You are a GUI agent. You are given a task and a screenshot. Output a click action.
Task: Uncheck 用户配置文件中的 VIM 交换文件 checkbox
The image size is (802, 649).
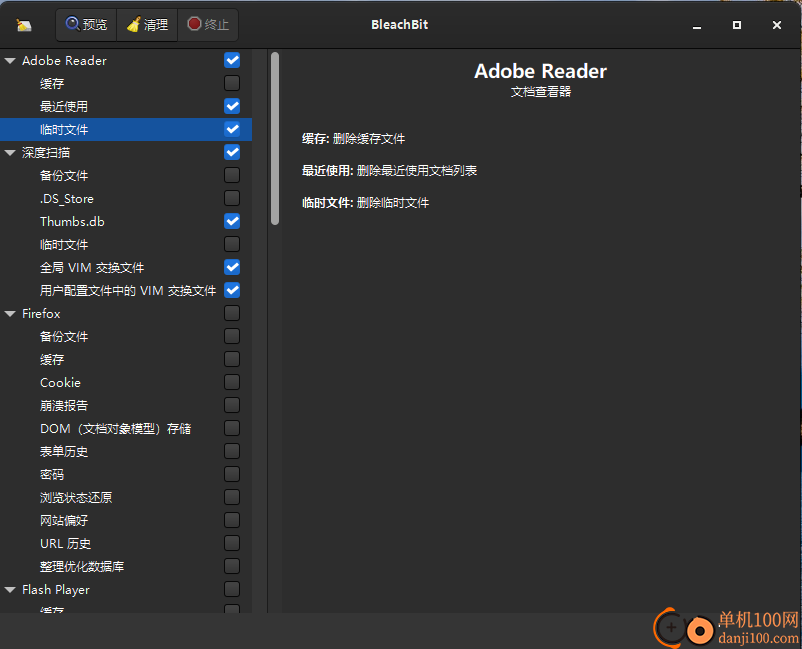pos(232,290)
